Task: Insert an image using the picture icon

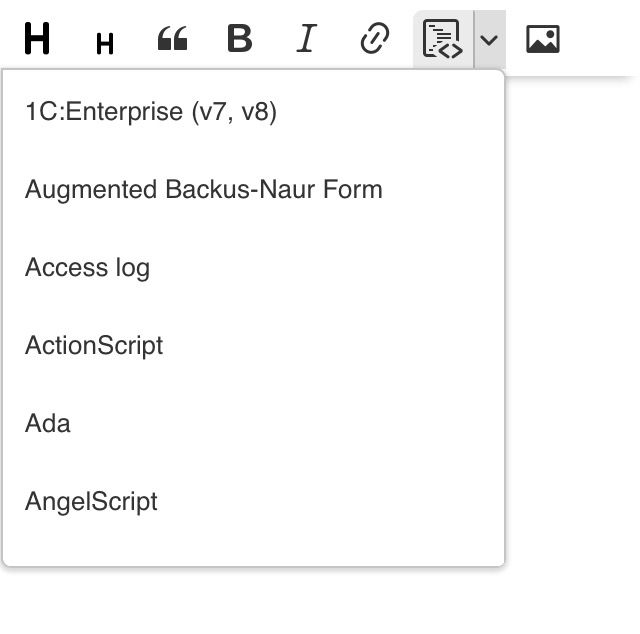Action: point(542,39)
